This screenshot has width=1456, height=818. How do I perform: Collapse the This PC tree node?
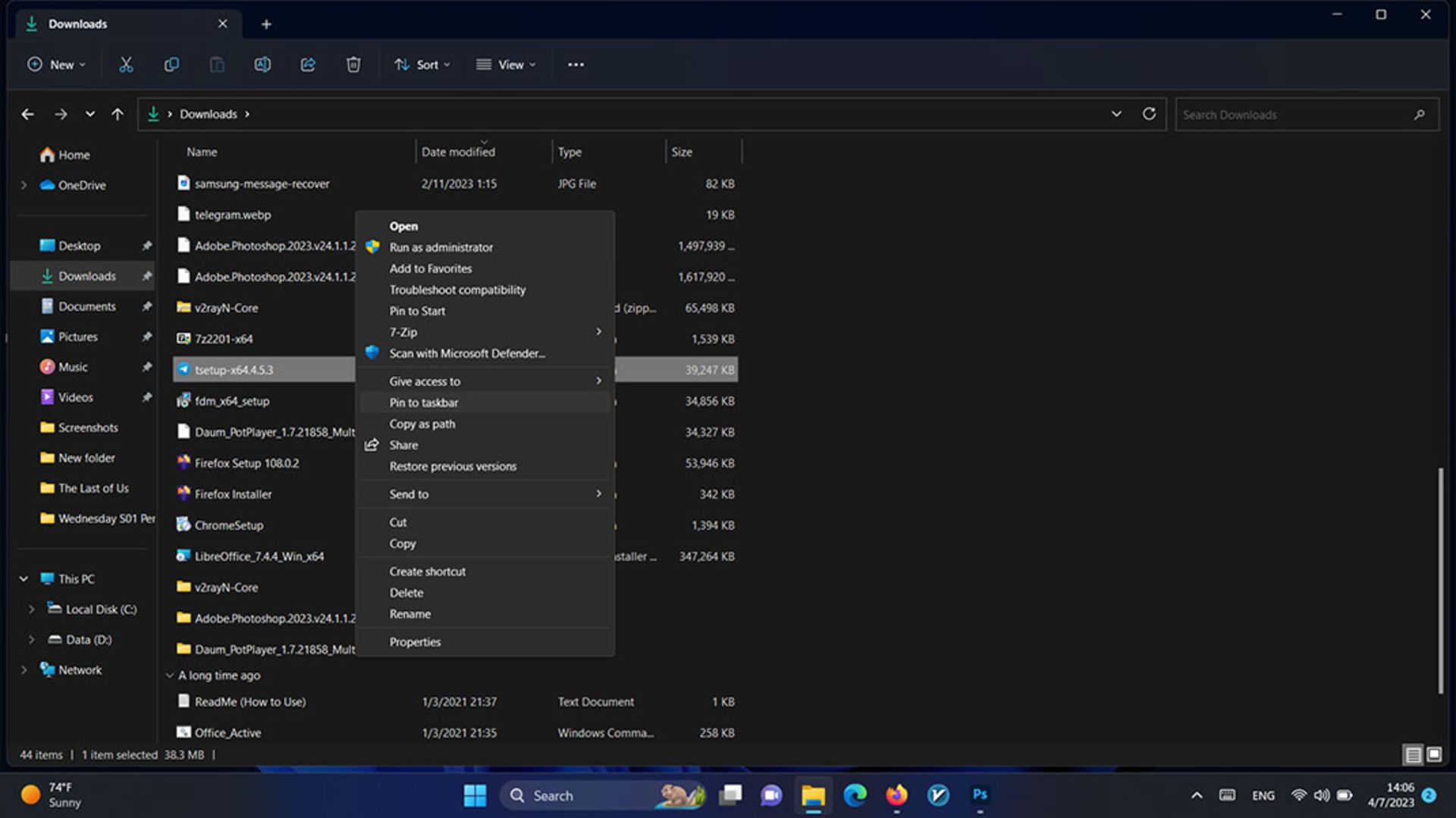[x=24, y=578]
